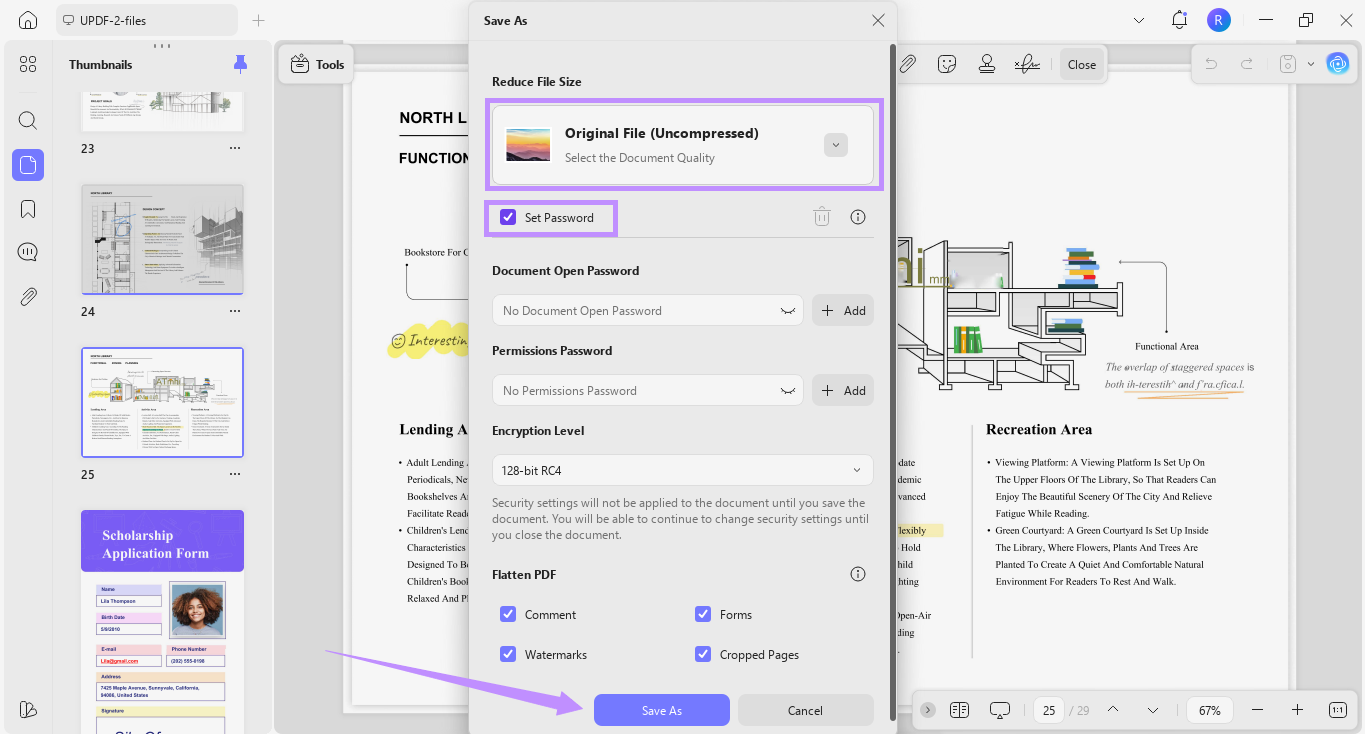Click the trash icon beside Set Password
Image resolution: width=1365 pixels, height=734 pixels.
pos(822,217)
